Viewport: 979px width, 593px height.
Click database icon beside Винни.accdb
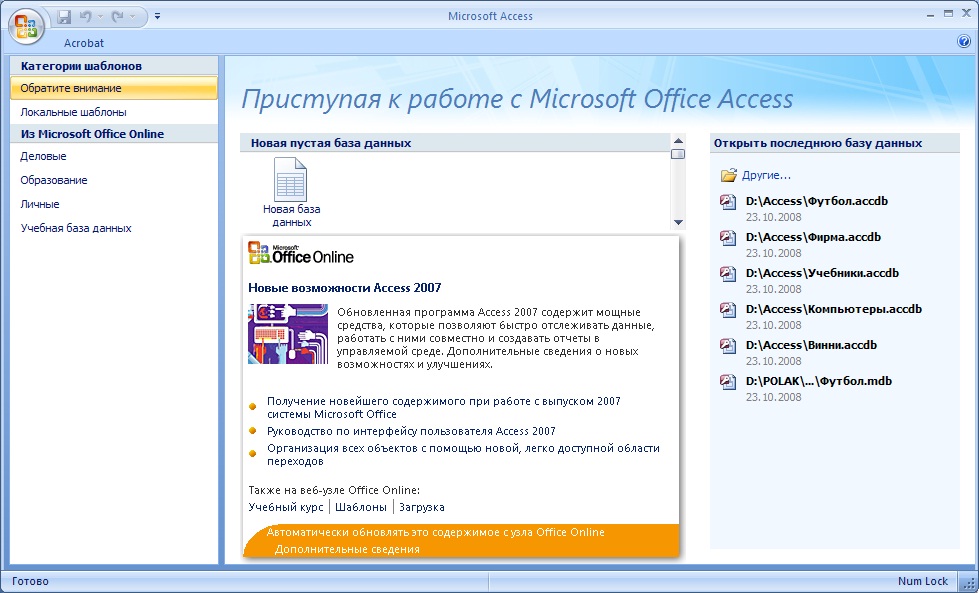tap(728, 346)
